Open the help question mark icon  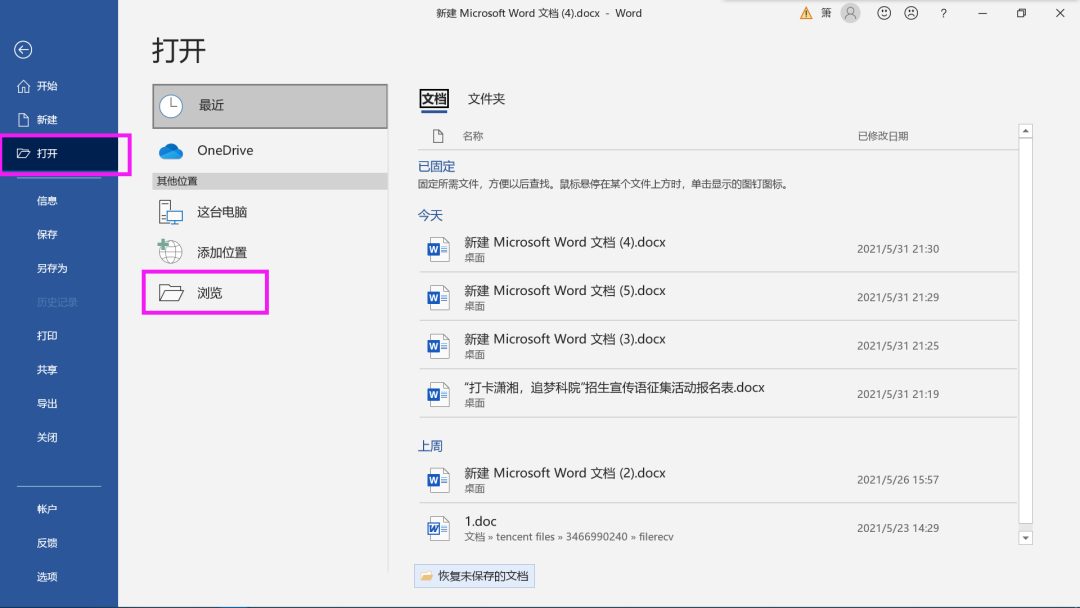pos(943,13)
